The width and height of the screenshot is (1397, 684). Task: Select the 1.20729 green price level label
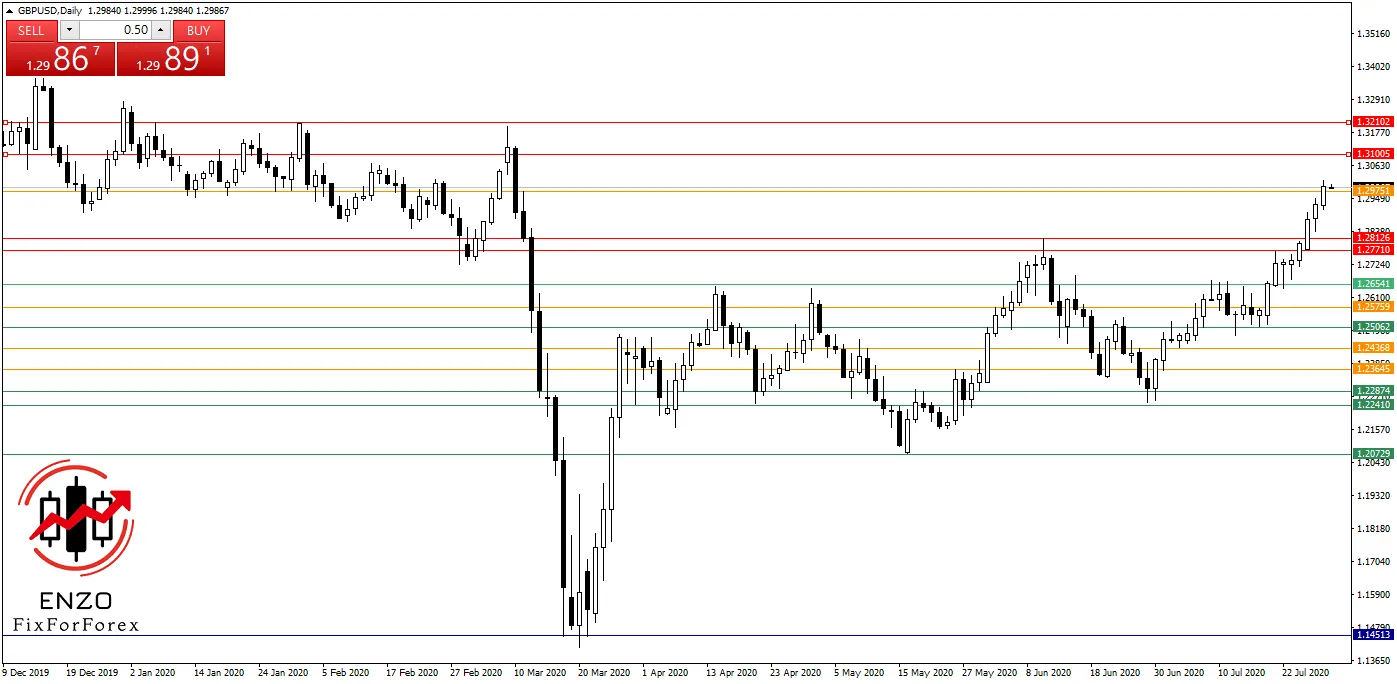point(1372,455)
